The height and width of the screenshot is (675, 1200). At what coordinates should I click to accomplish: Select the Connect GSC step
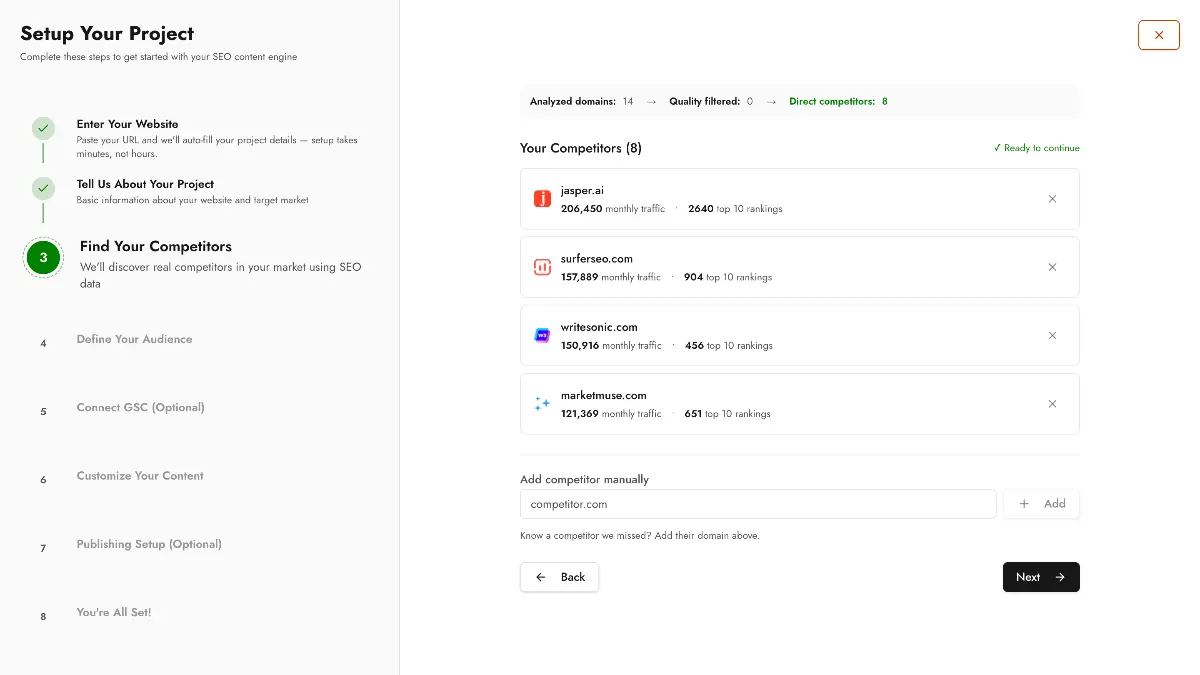140,407
